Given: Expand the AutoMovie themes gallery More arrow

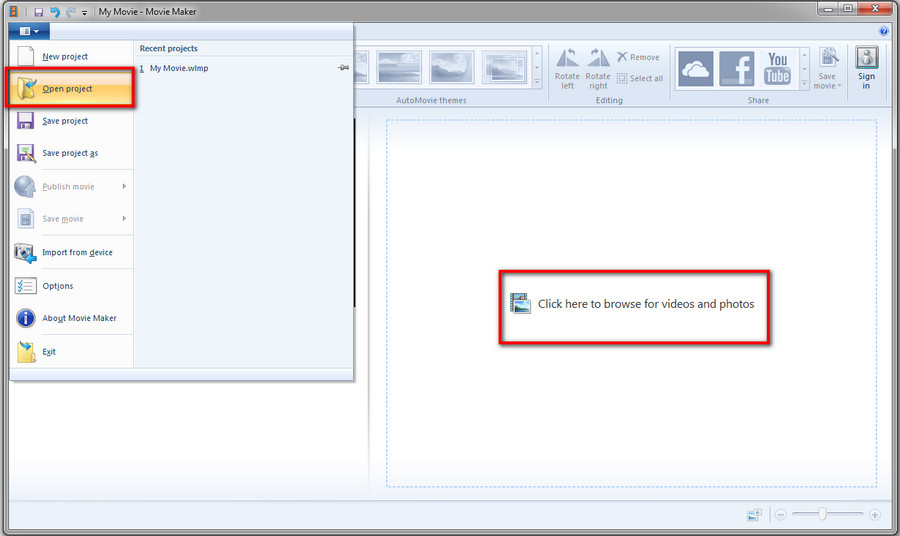Looking at the screenshot, I should click(x=537, y=81).
